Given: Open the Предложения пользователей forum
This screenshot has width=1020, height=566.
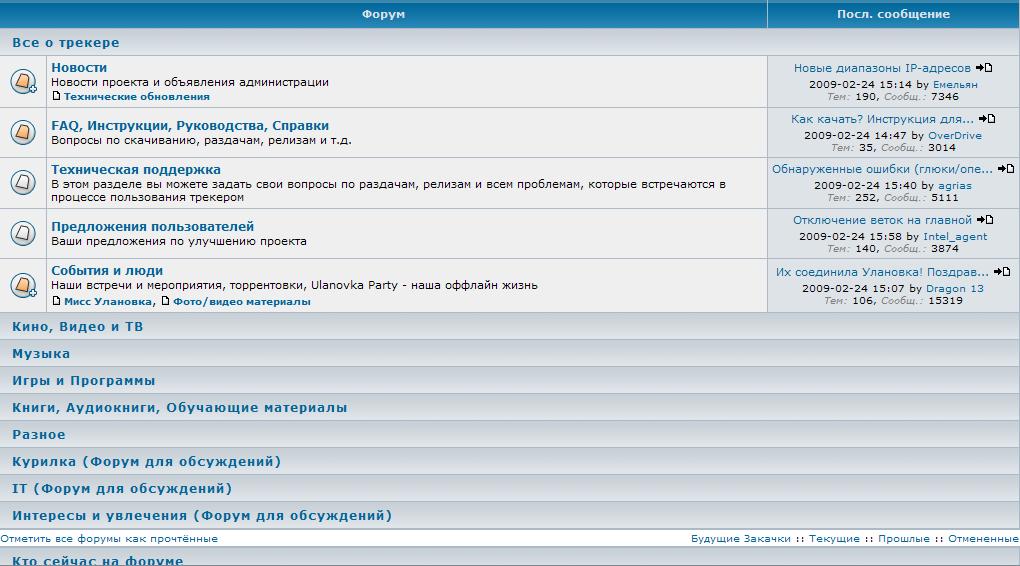Looking at the screenshot, I should tap(153, 226).
